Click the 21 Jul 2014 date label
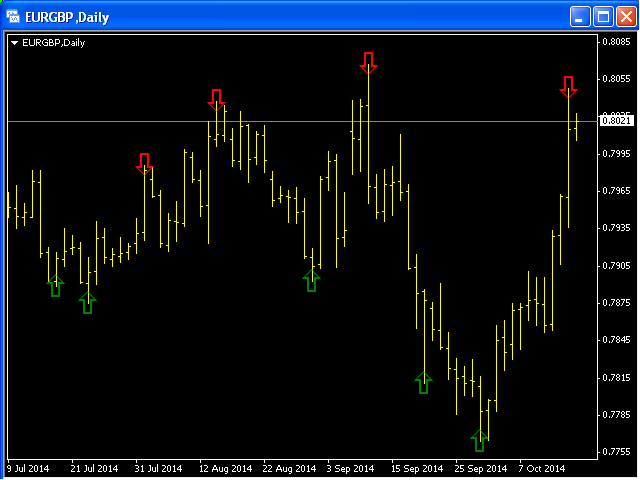The width and height of the screenshot is (640, 480). [x=94, y=469]
